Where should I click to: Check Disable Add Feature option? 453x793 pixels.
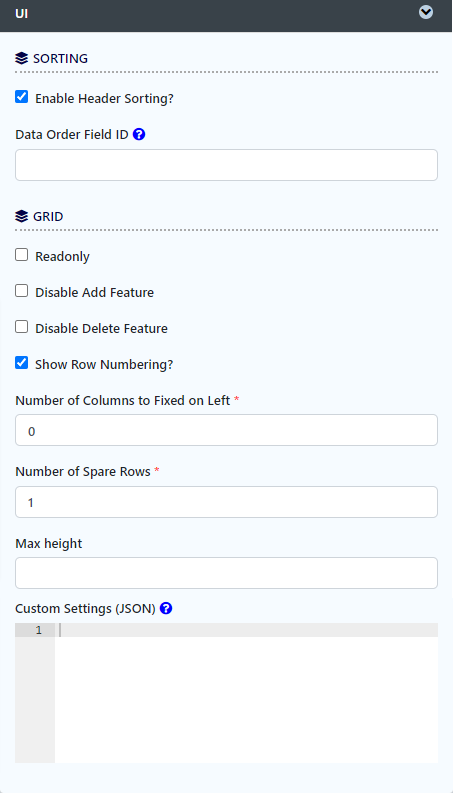pos(21,291)
